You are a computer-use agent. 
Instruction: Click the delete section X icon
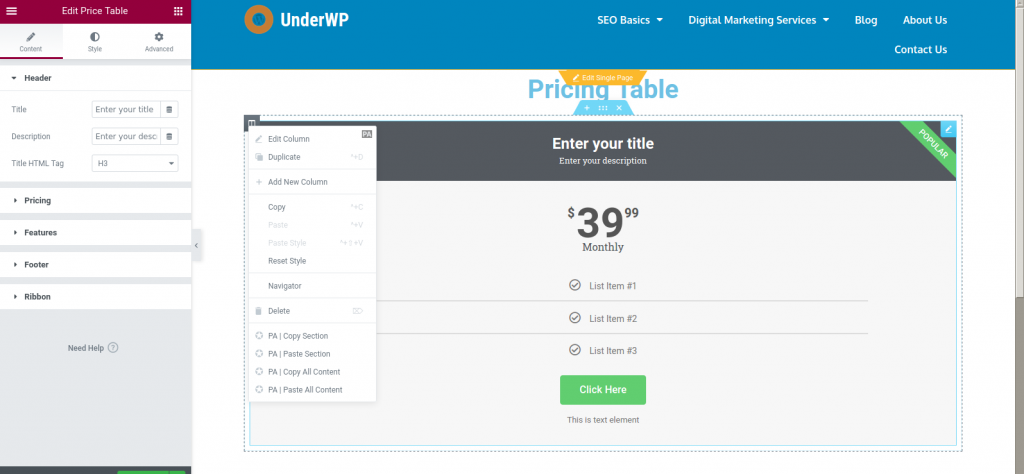point(619,108)
